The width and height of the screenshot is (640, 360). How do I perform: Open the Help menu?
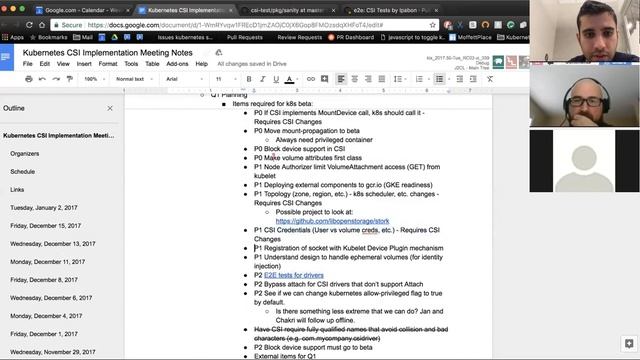coord(202,64)
